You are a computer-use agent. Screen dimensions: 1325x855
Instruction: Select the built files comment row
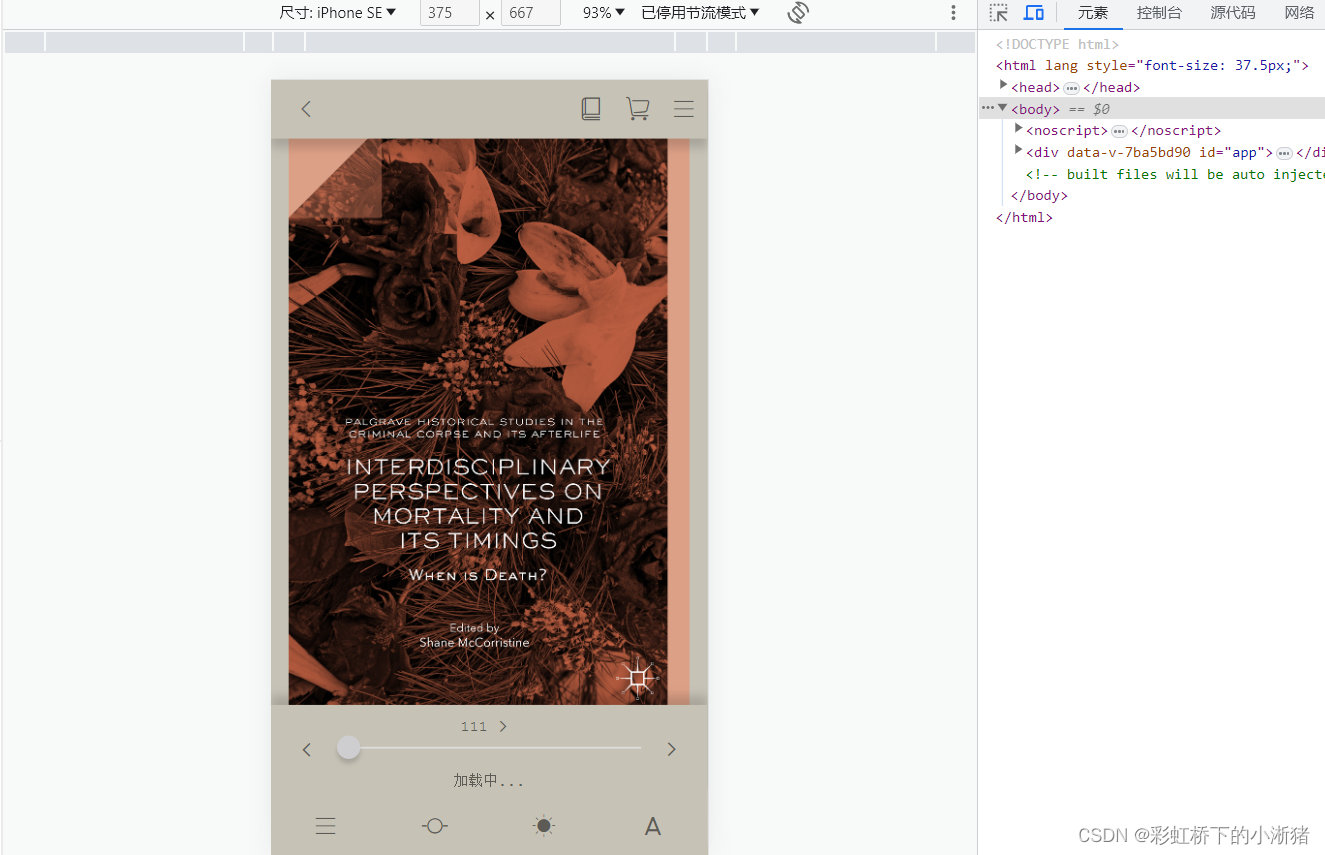click(x=1152, y=174)
